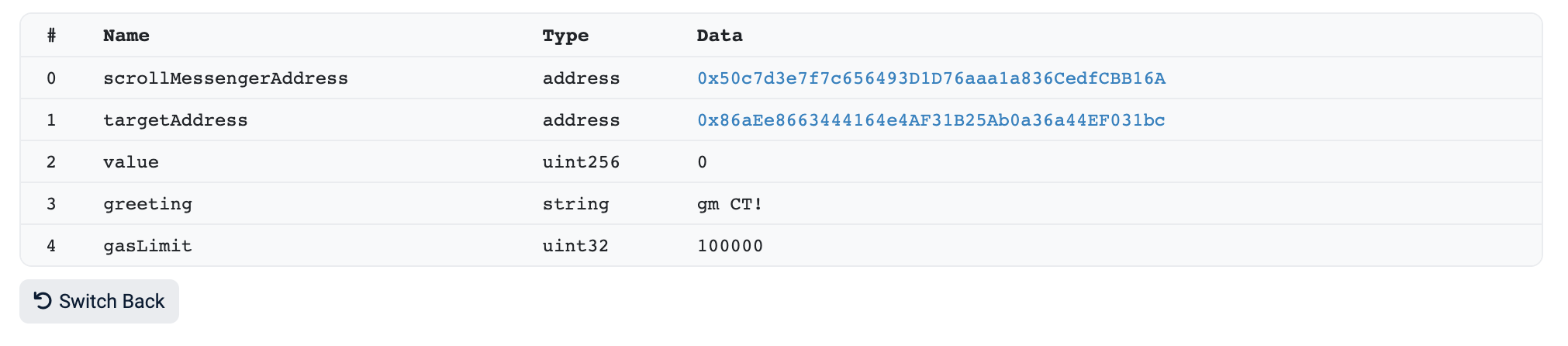Click the Name column header
Viewport: 1568px width, 346px height.
(126, 36)
